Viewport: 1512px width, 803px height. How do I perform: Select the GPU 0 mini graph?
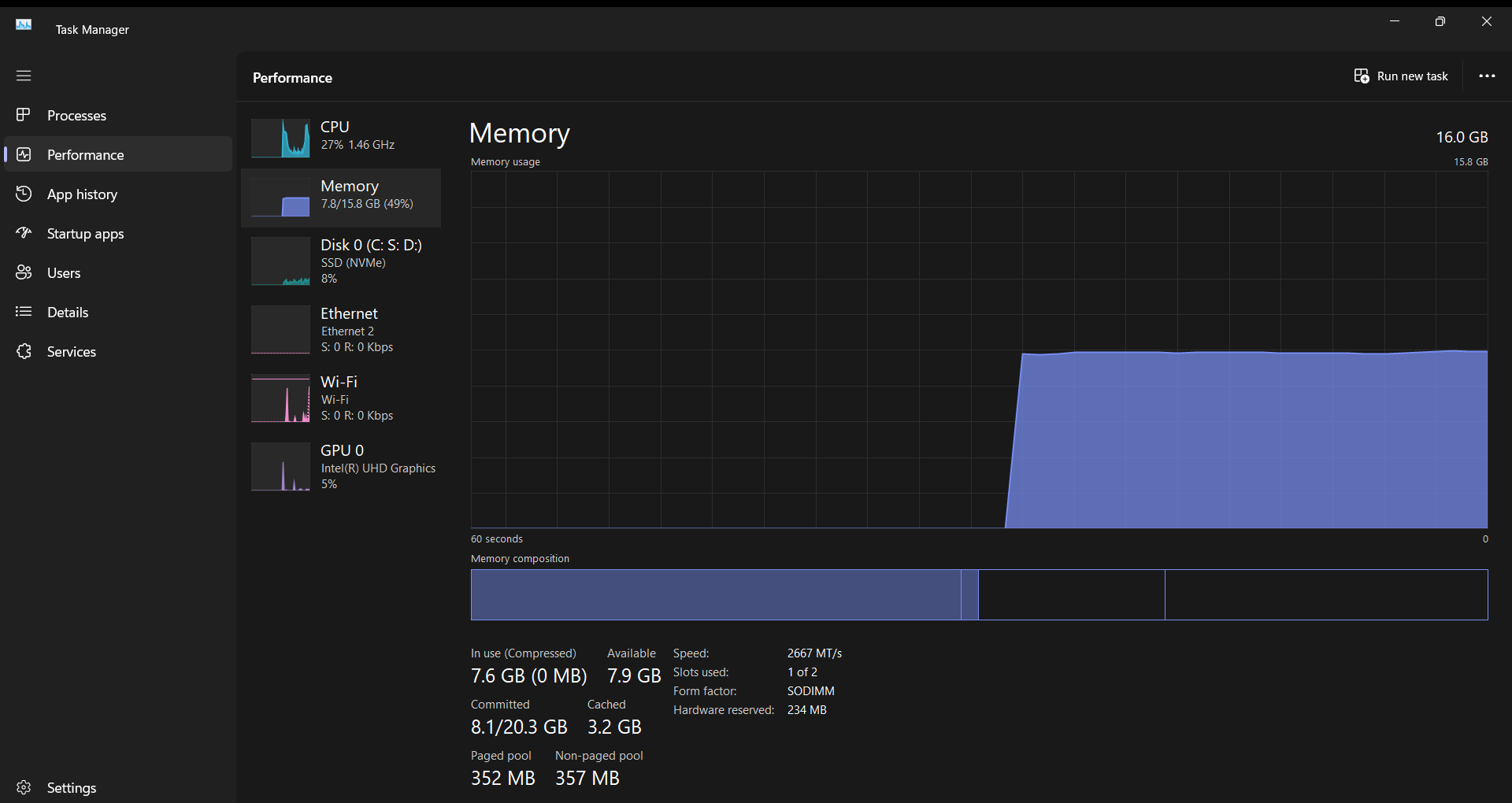click(x=280, y=467)
